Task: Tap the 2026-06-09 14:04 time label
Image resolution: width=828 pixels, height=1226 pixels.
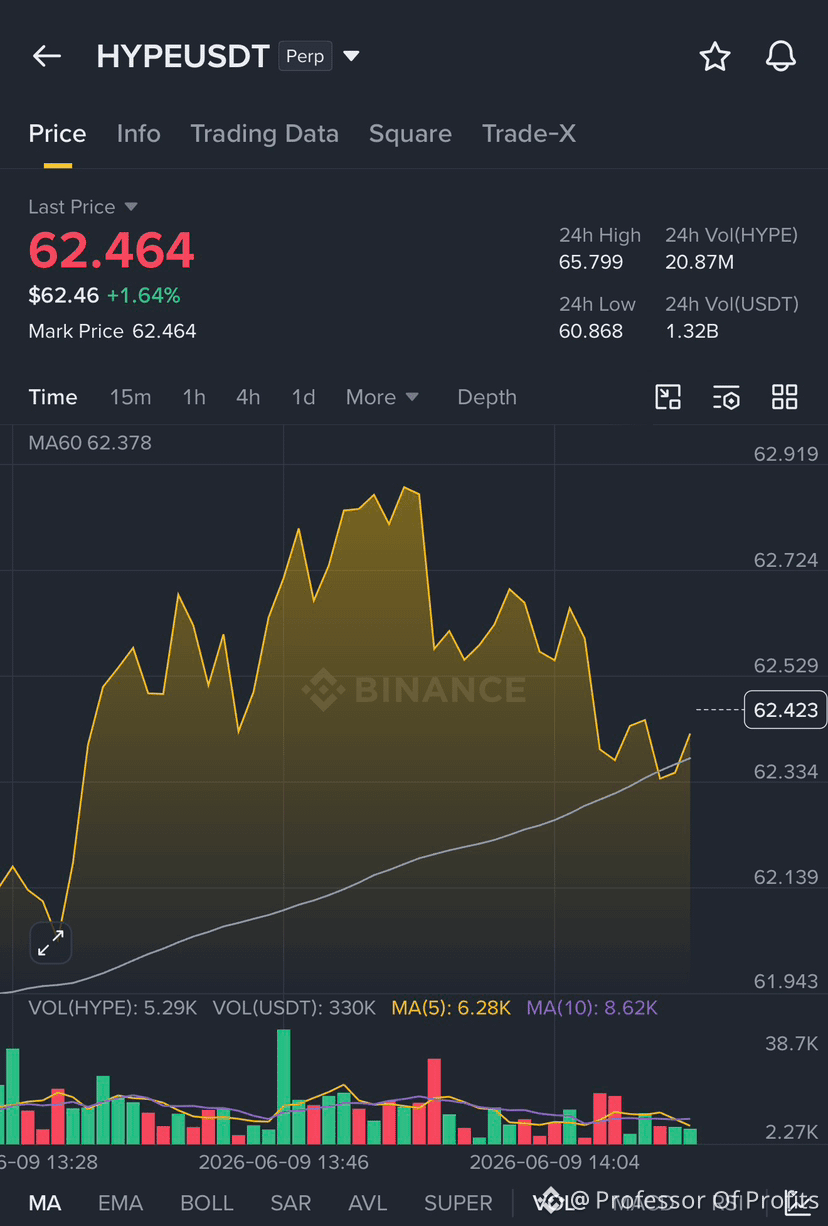Action: pyautogui.click(x=555, y=1162)
